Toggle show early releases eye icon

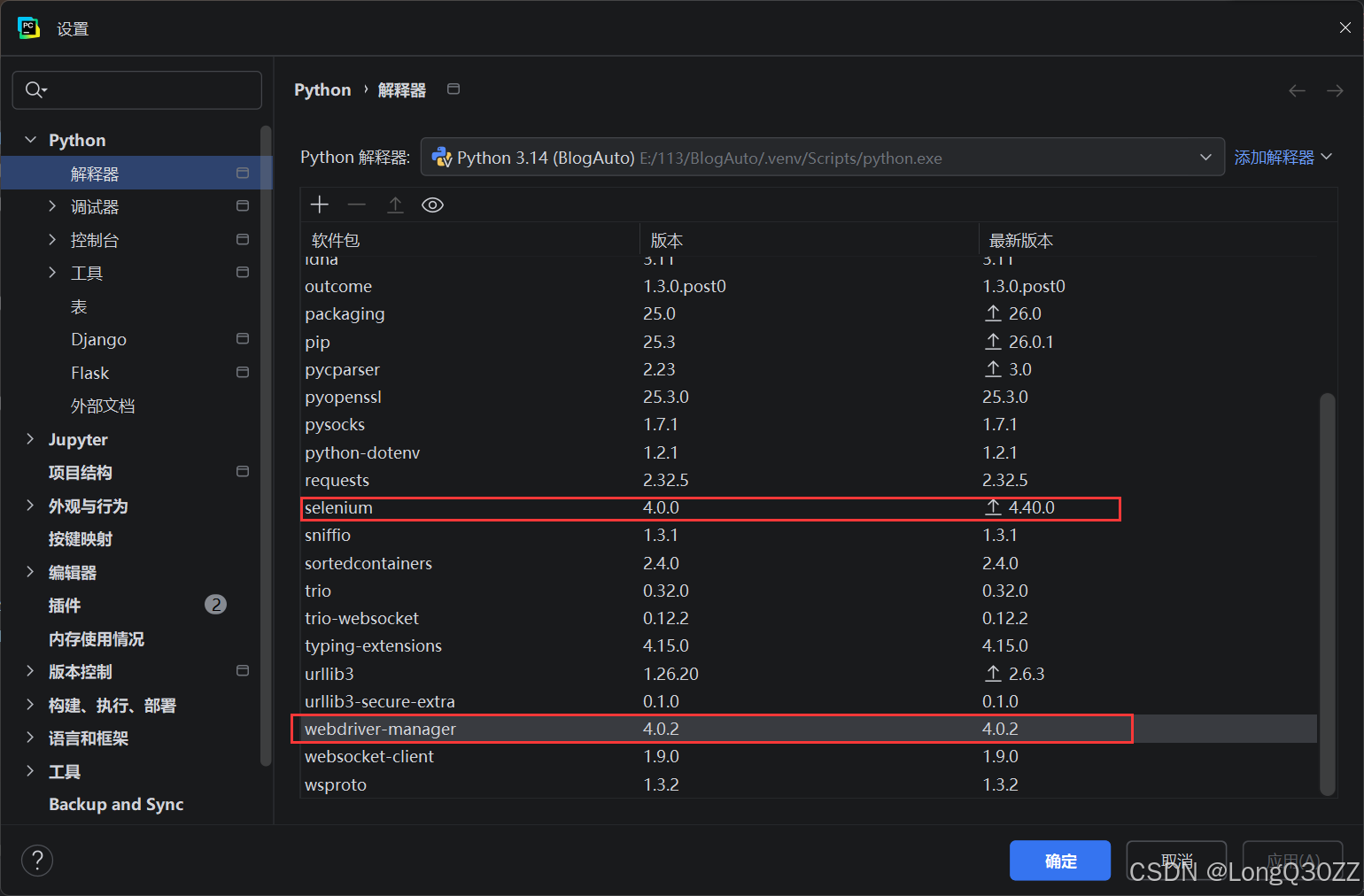432,205
